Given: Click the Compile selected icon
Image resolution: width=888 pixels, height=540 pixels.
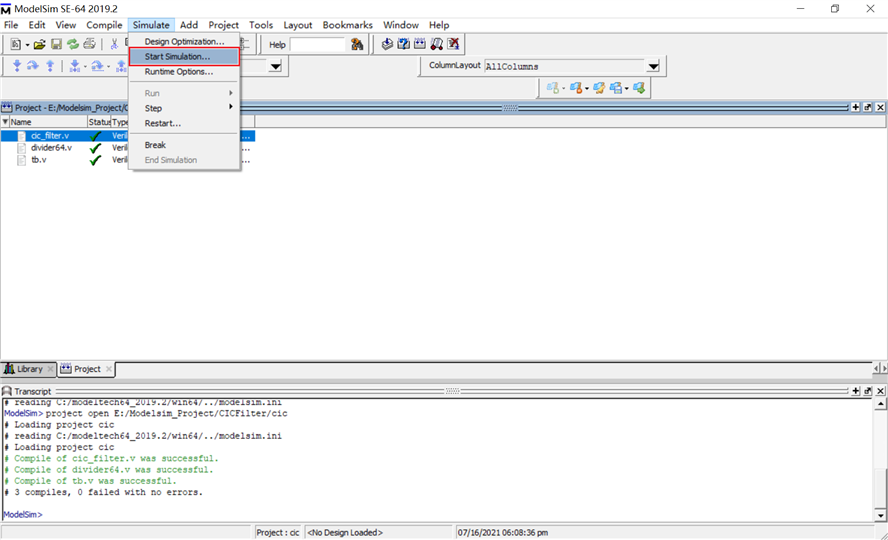Looking at the screenshot, I should [x=387, y=44].
